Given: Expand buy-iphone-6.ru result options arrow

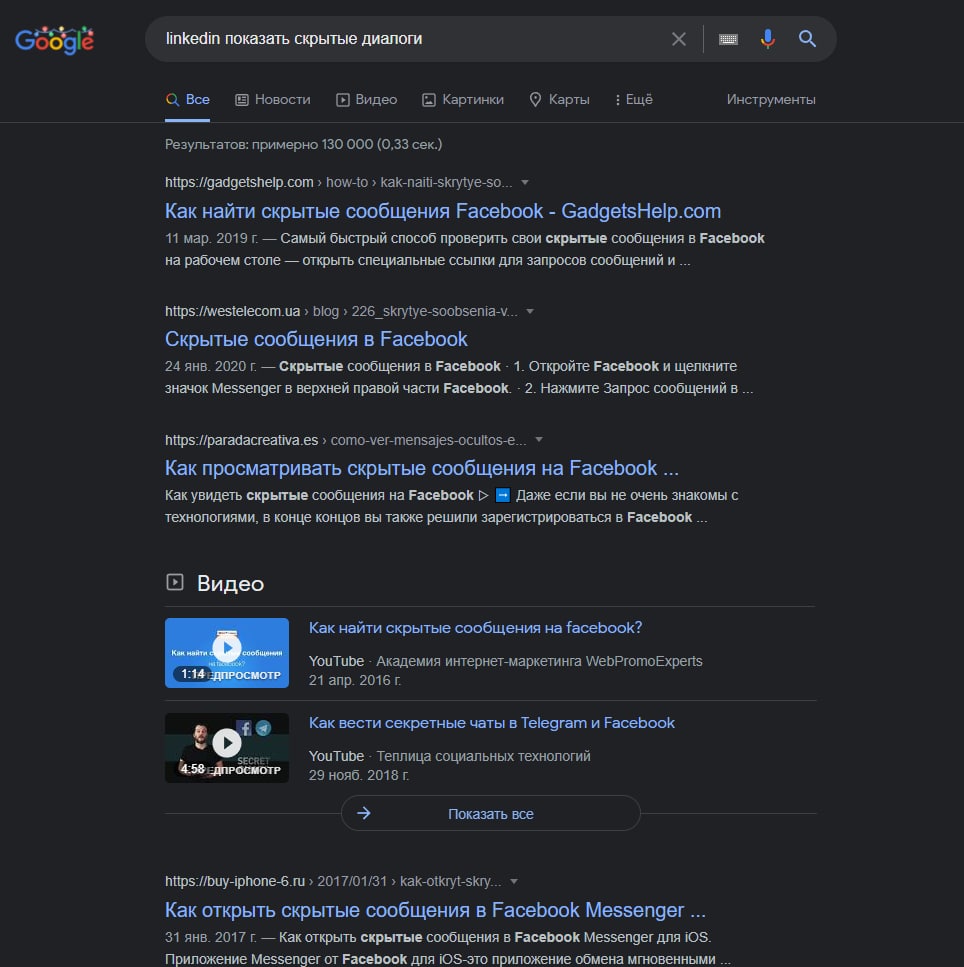Looking at the screenshot, I should 514,882.
